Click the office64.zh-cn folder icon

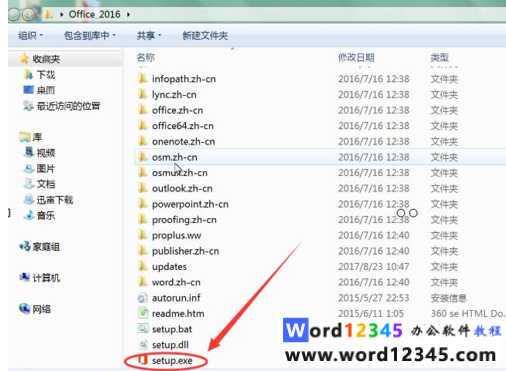coord(143,126)
